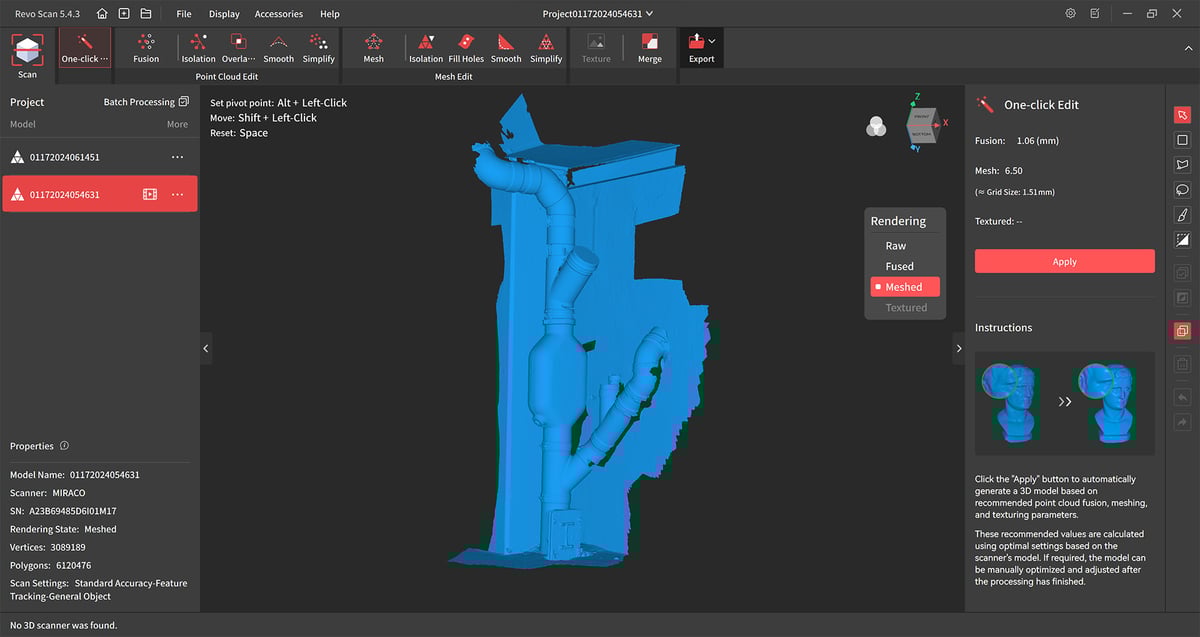The image size is (1200, 637).
Task: Open more options for model 01172024061451
Action: click(x=178, y=157)
